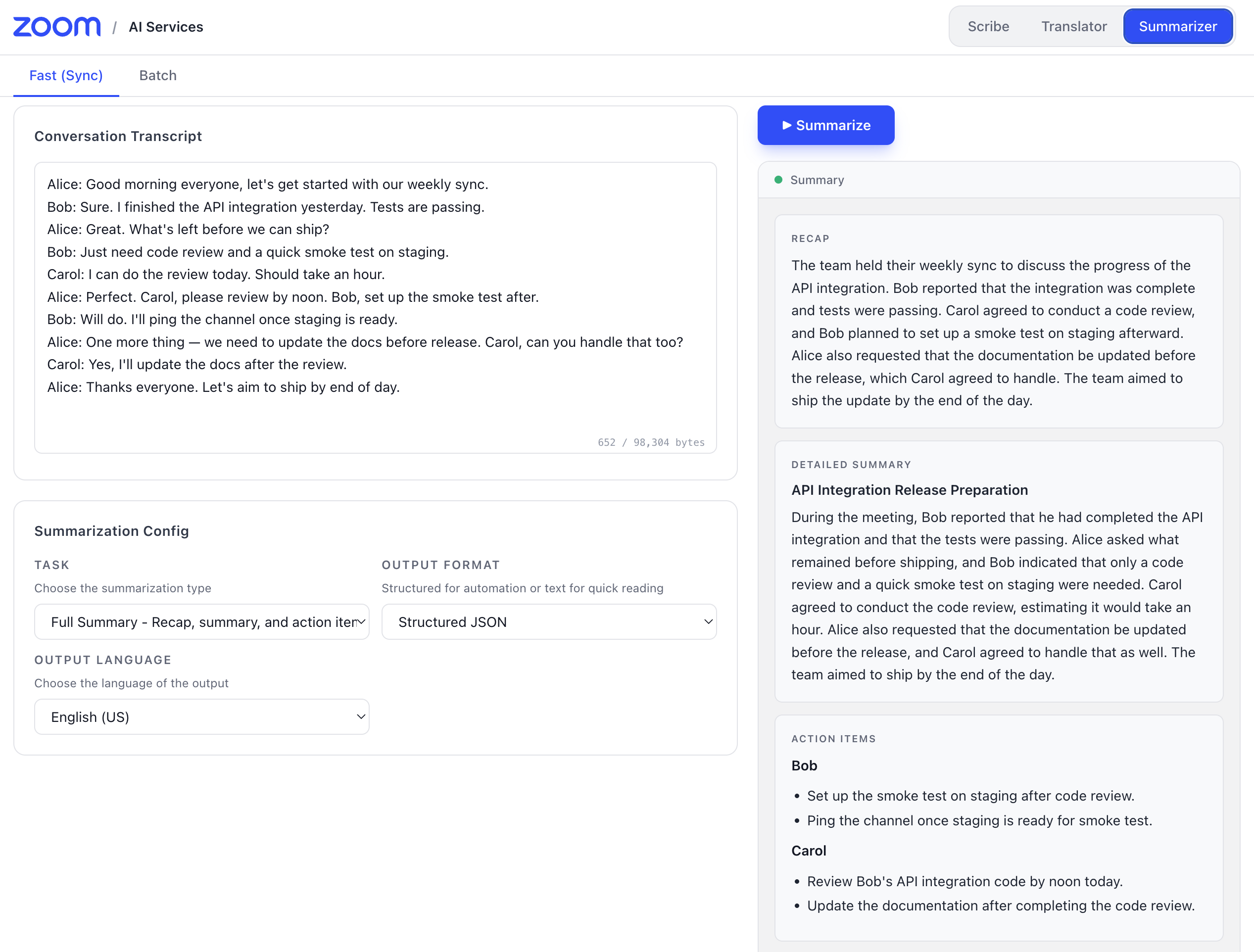Click the OUTPUT FORMAT field label
This screenshot has height=952, width=1254.
[x=440, y=565]
